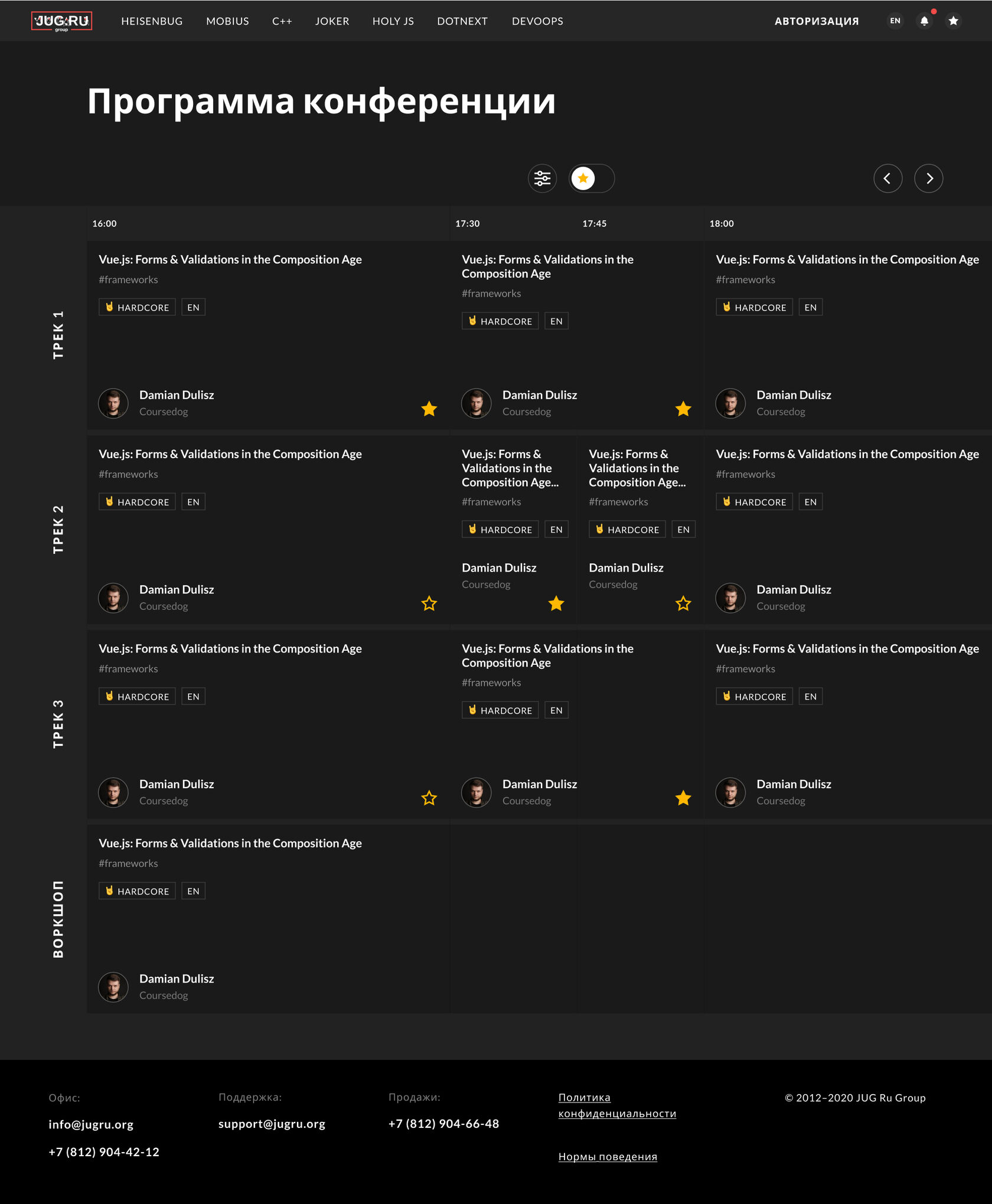The width and height of the screenshot is (992, 1204).
Task: Unfavorite Track 2 17:30 talk filled star
Action: [556, 603]
